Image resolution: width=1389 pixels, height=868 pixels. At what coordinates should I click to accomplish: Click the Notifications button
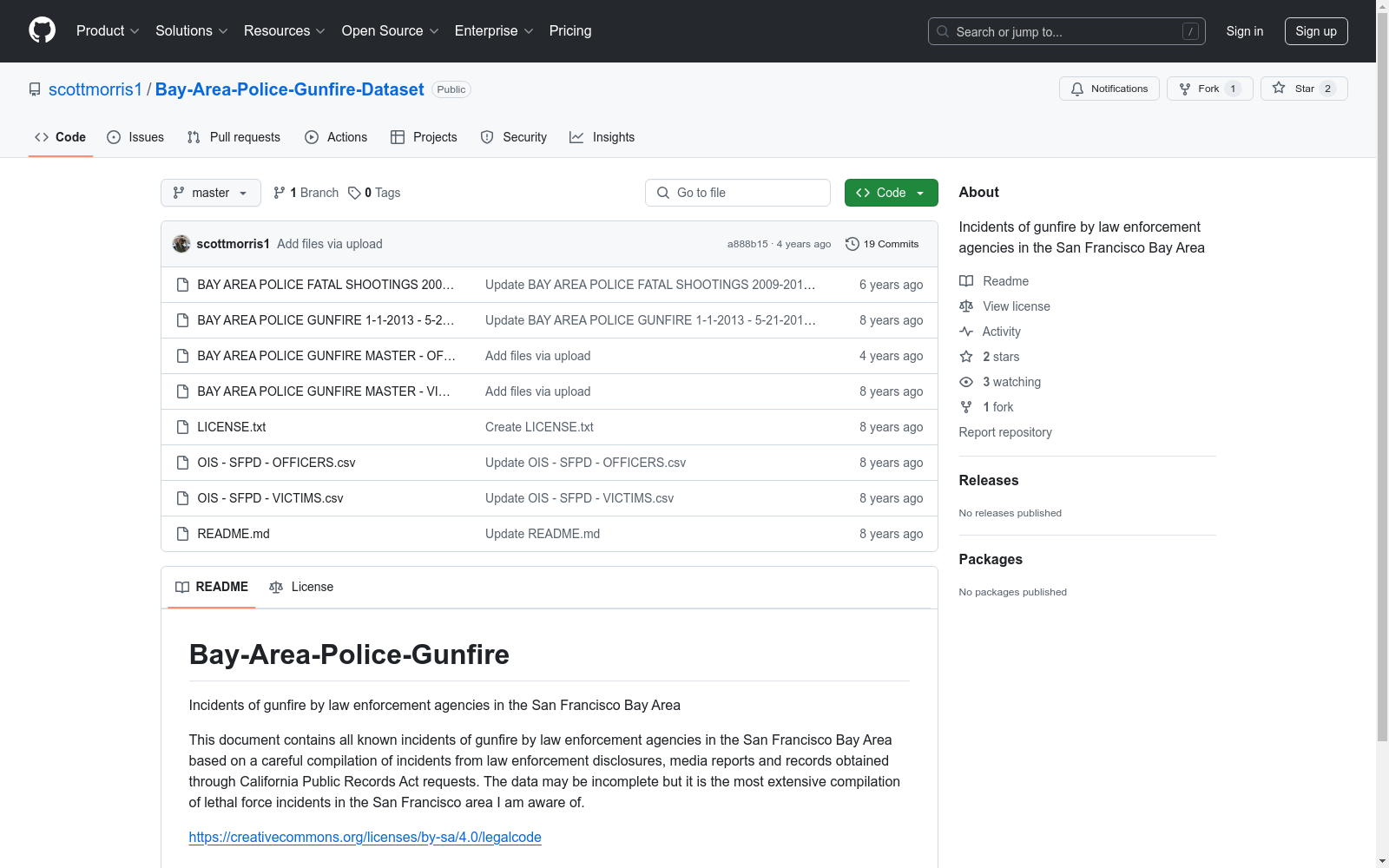tap(1109, 89)
